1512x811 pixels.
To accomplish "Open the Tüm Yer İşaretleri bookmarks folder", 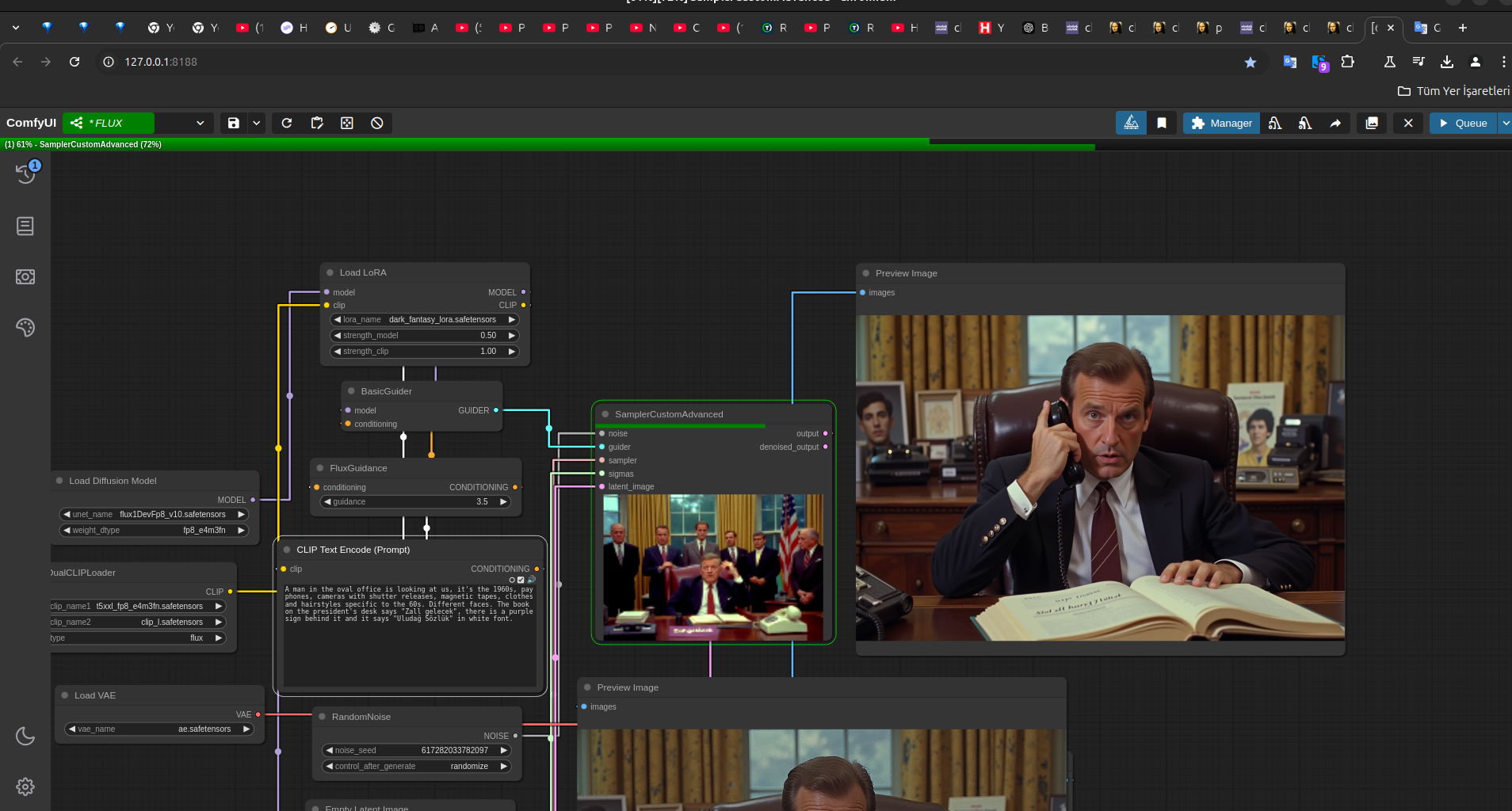I will point(1453,91).
